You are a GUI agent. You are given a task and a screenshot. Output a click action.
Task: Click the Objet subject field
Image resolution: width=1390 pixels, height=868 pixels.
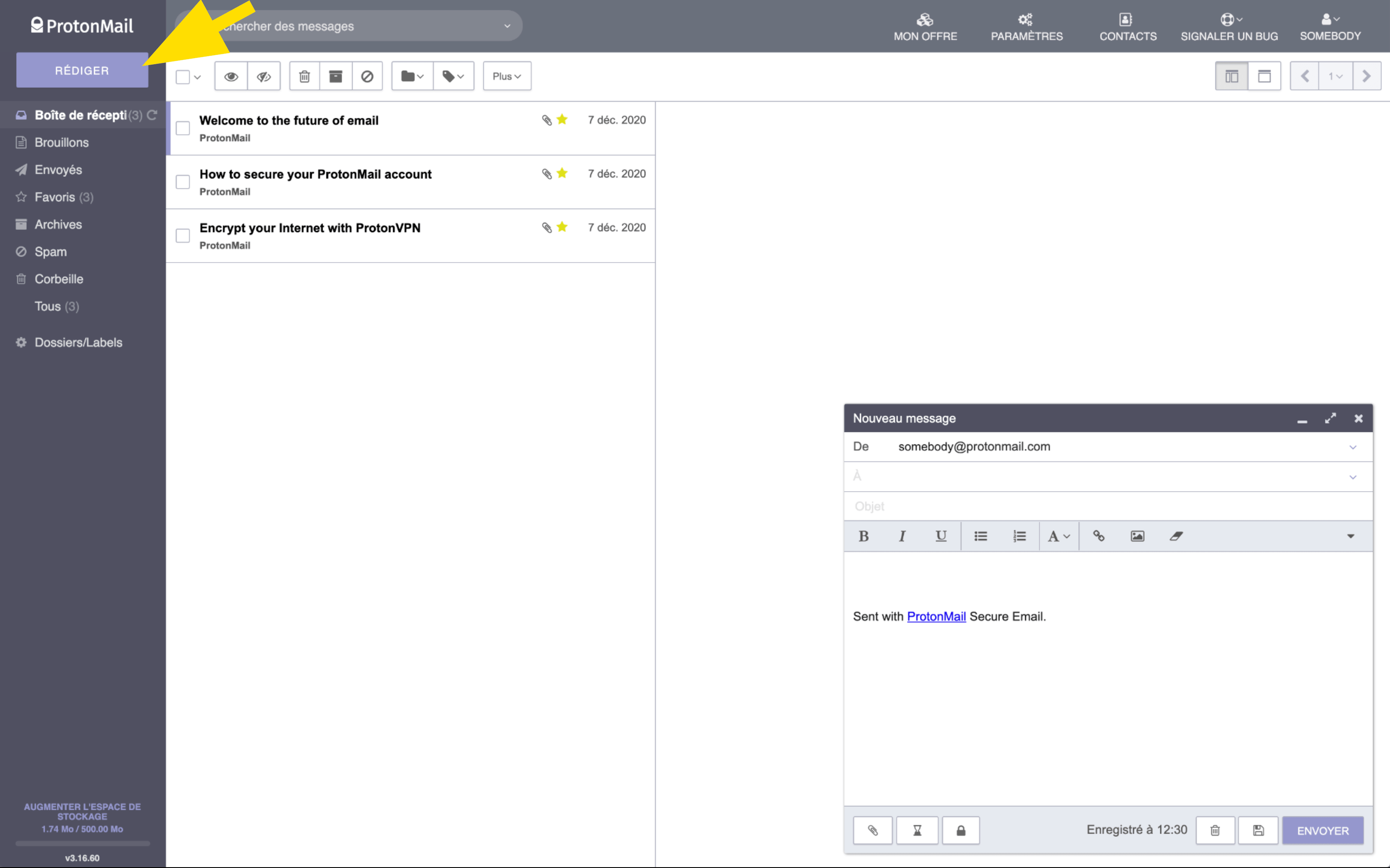click(x=1108, y=506)
